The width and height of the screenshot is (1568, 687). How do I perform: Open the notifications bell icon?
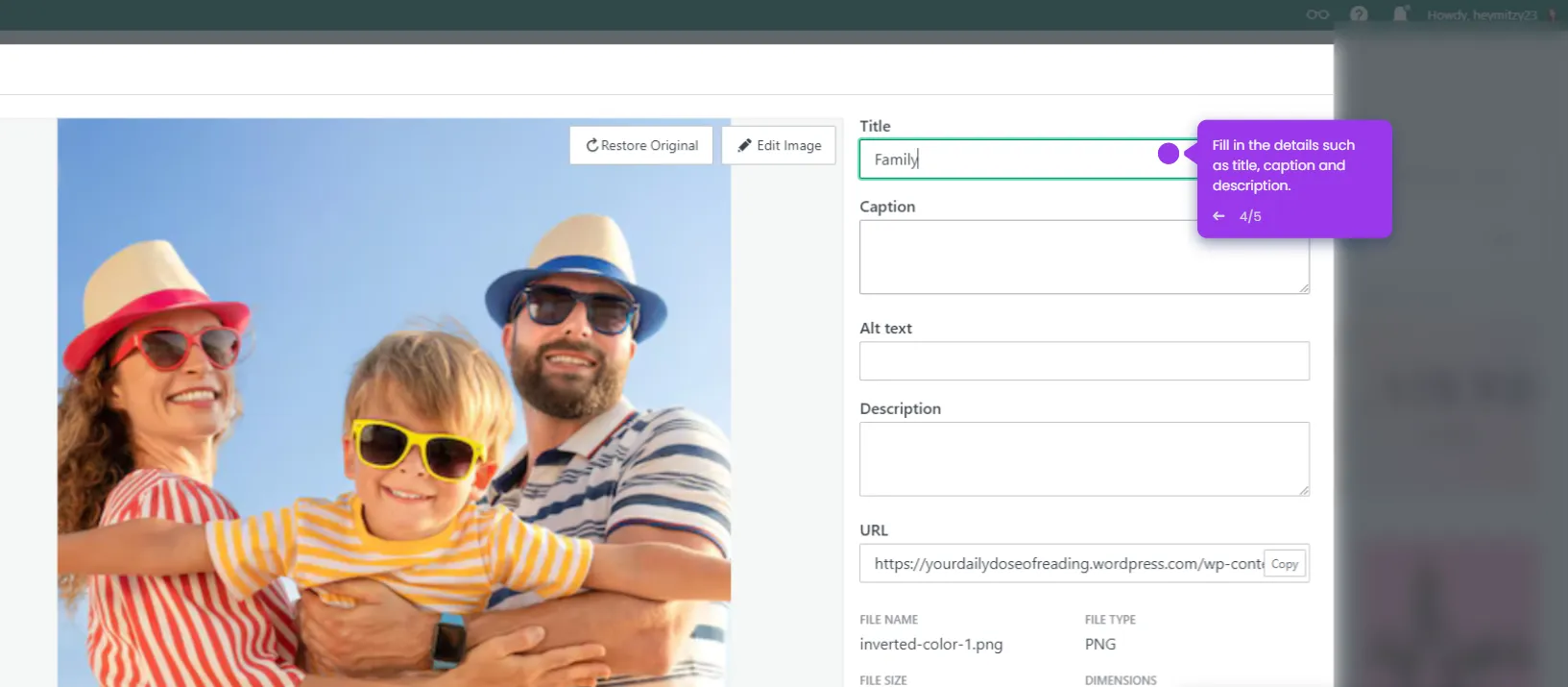1400,14
